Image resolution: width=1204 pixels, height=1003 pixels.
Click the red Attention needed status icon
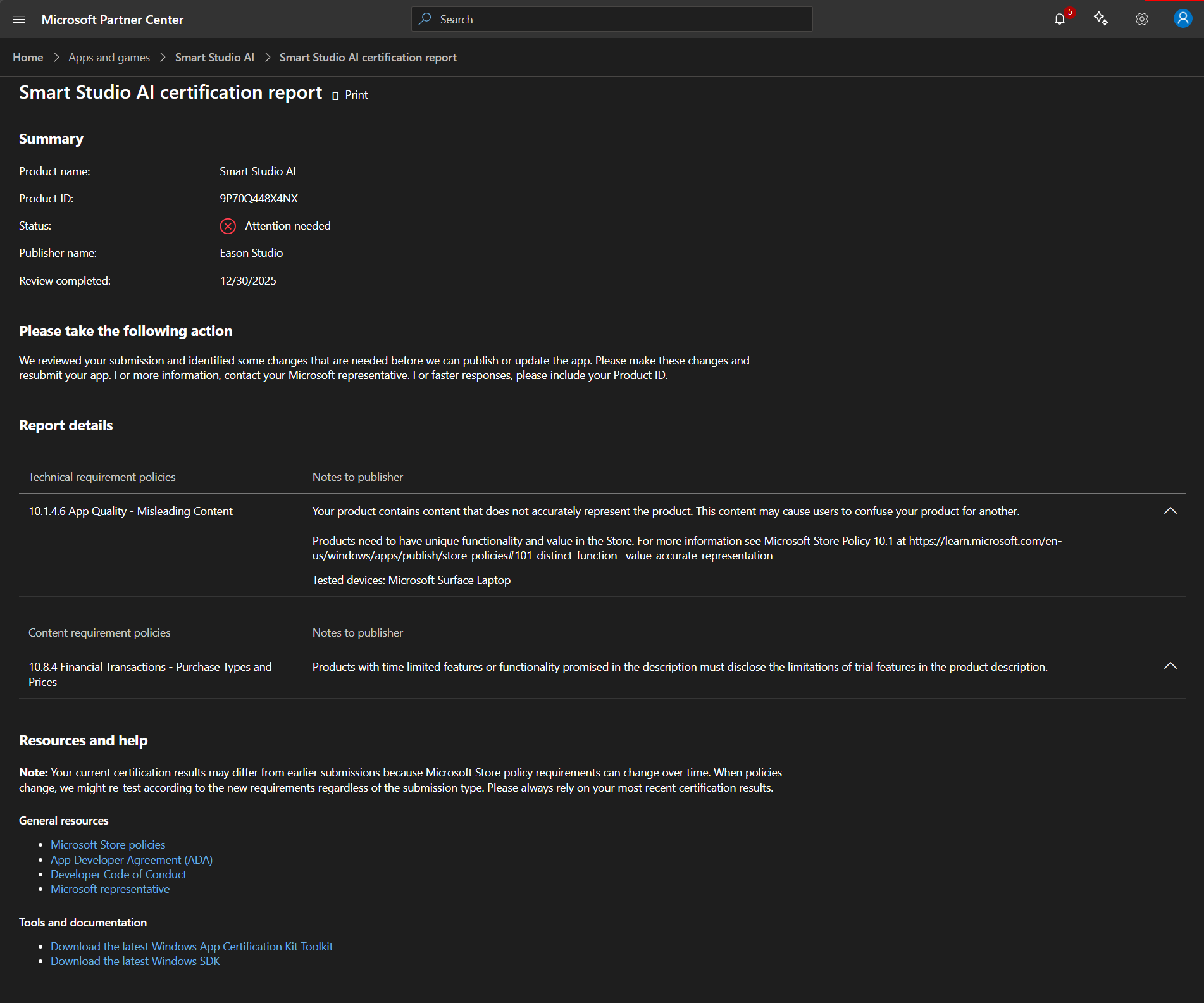pos(228,226)
